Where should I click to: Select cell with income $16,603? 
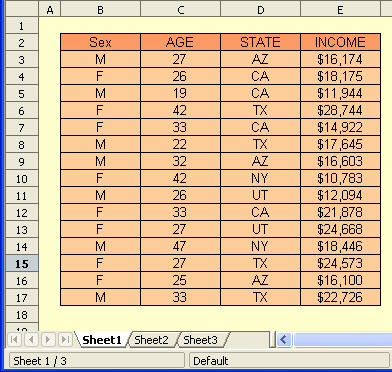point(340,161)
